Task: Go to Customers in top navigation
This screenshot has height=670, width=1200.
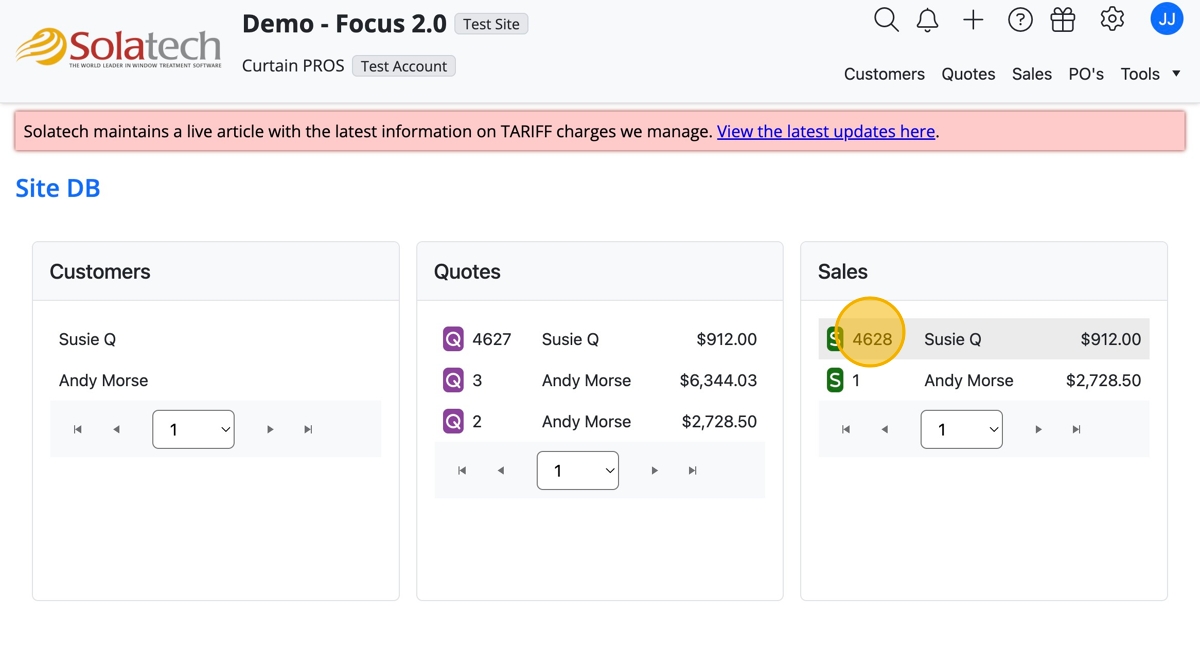Action: [884, 74]
